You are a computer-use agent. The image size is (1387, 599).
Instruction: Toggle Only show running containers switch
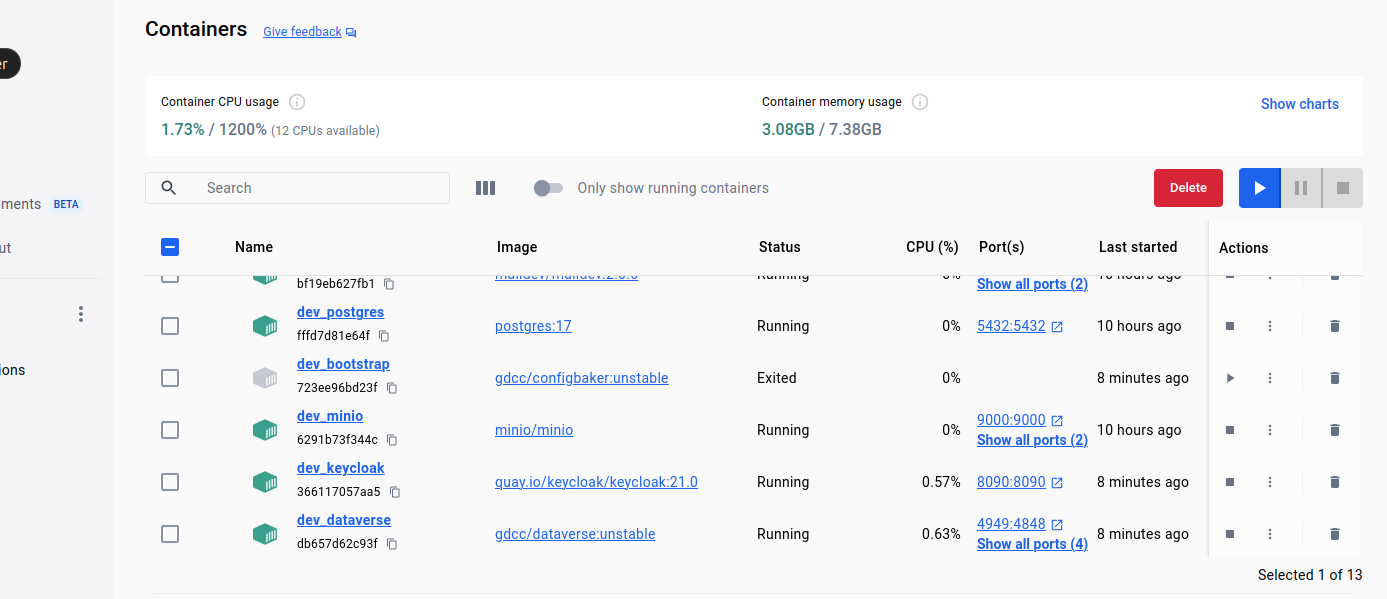click(x=548, y=188)
